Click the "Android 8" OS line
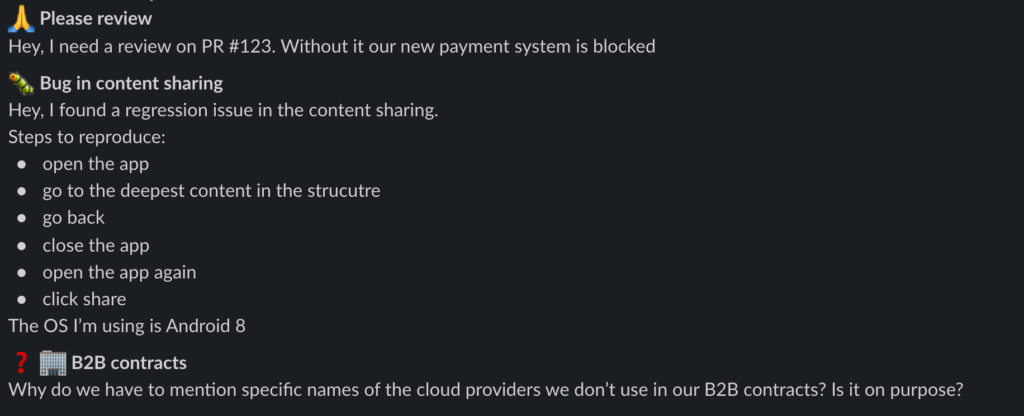1024x416 pixels. pos(126,326)
